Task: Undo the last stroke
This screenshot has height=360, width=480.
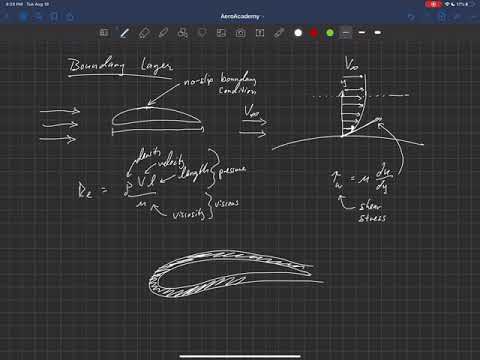Action: click(x=411, y=16)
